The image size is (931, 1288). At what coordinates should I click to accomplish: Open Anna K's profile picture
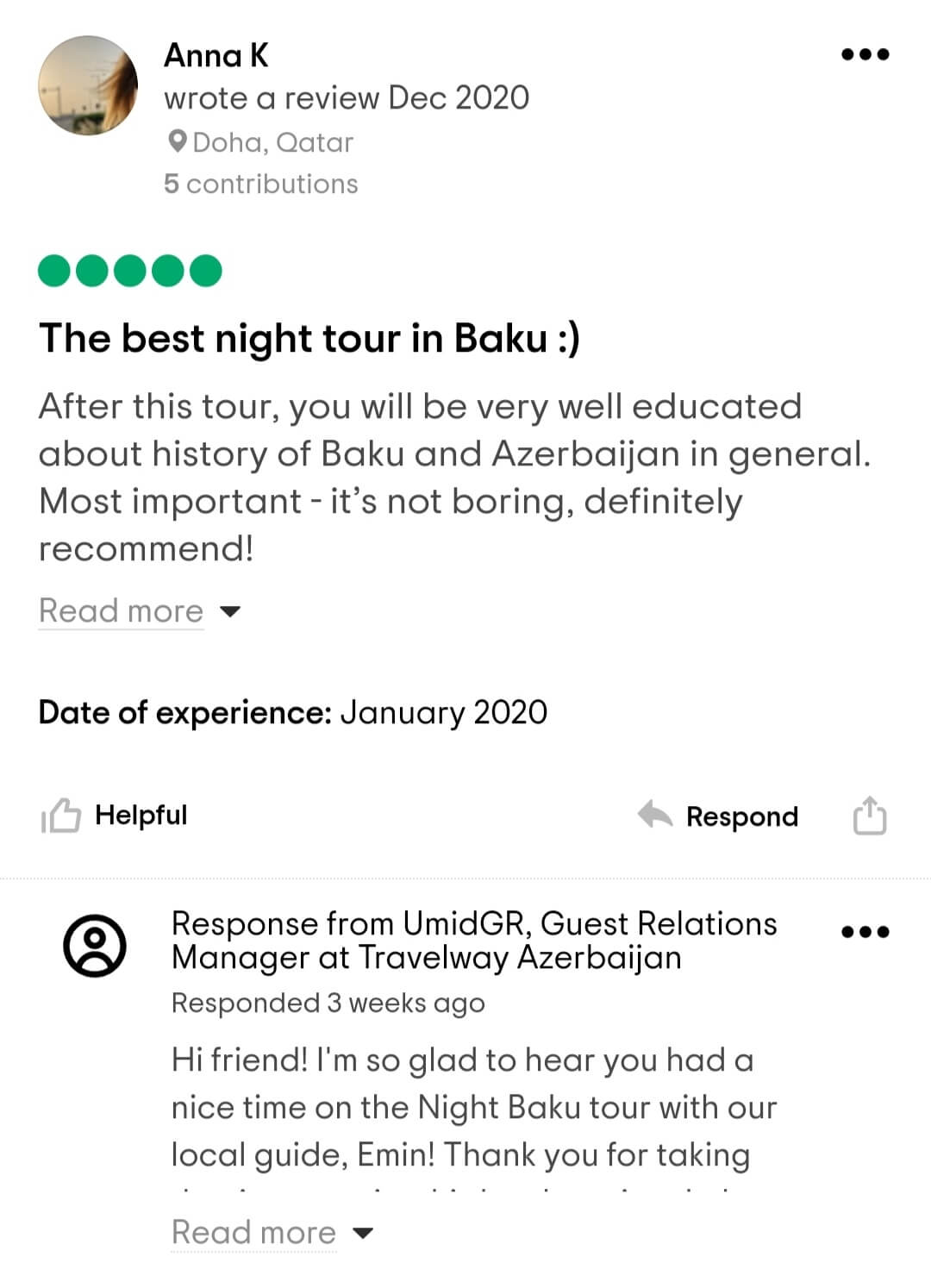pos(88,85)
